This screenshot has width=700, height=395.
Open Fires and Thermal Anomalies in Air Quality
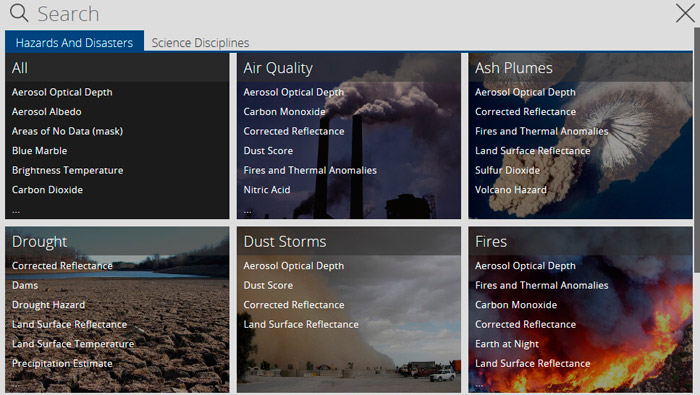pyautogui.click(x=310, y=170)
